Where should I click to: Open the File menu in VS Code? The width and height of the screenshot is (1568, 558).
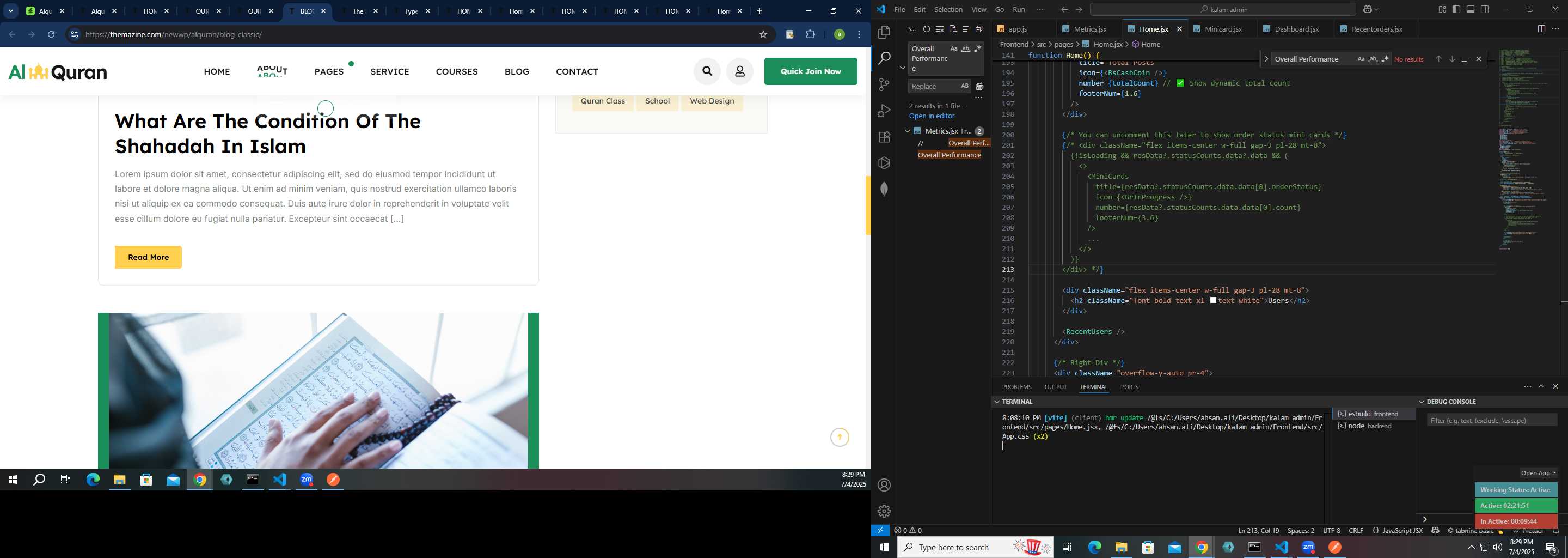click(x=899, y=10)
